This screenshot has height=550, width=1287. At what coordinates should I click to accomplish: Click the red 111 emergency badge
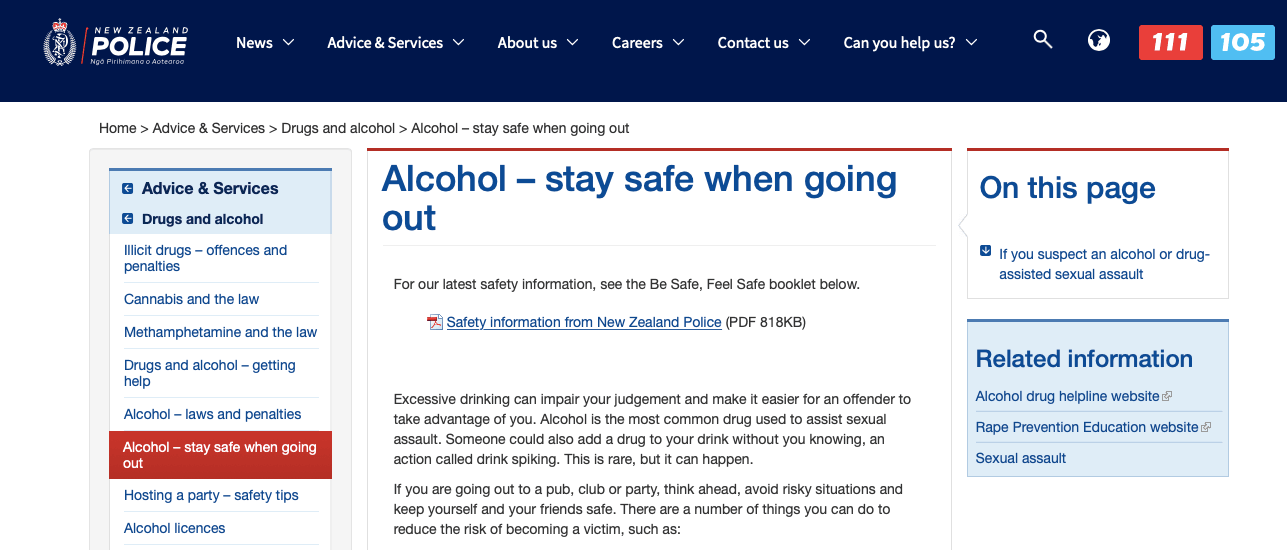1170,42
